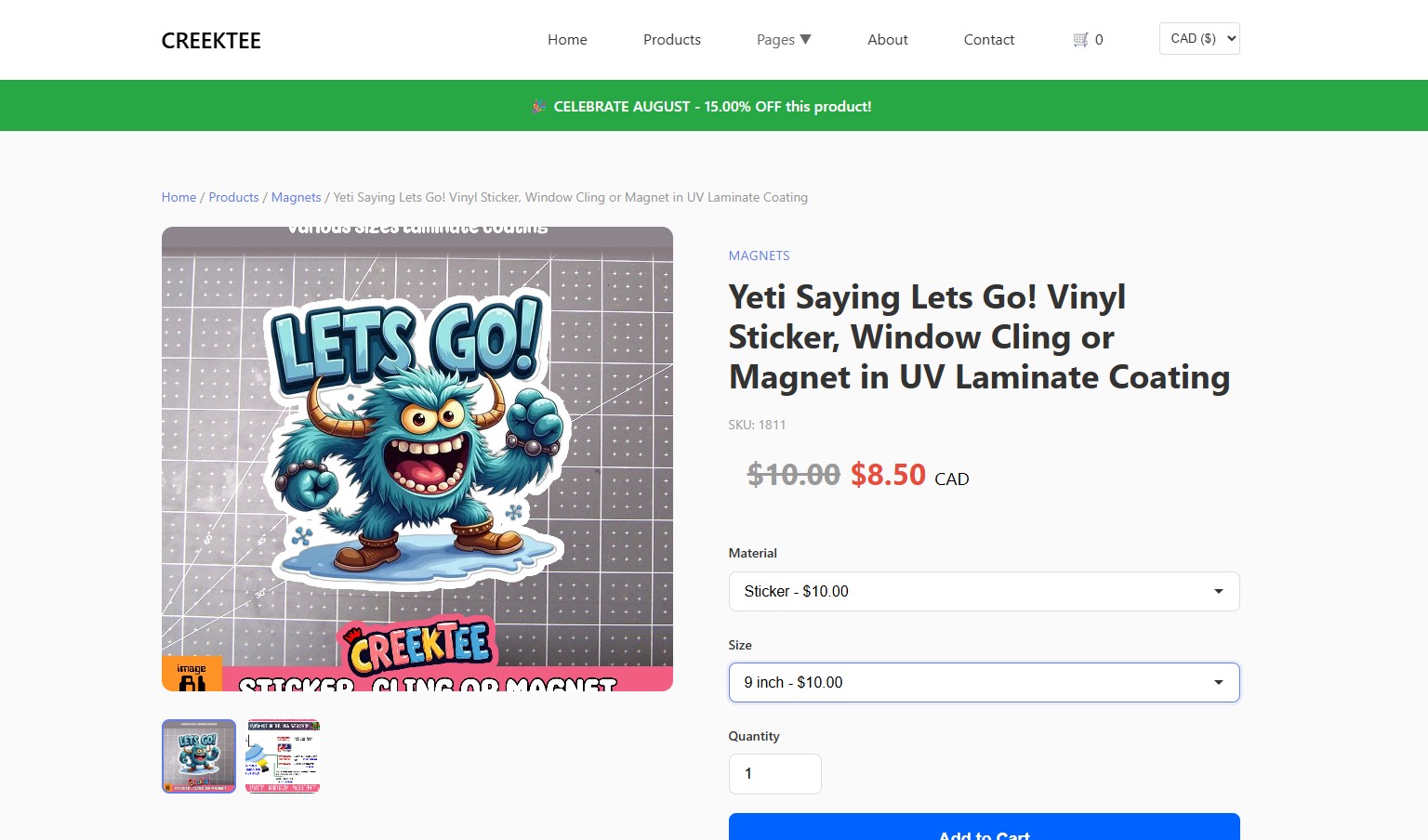This screenshot has height=840, width=1428.
Task: Open the CAD ($) currency selector
Action: (x=1199, y=38)
